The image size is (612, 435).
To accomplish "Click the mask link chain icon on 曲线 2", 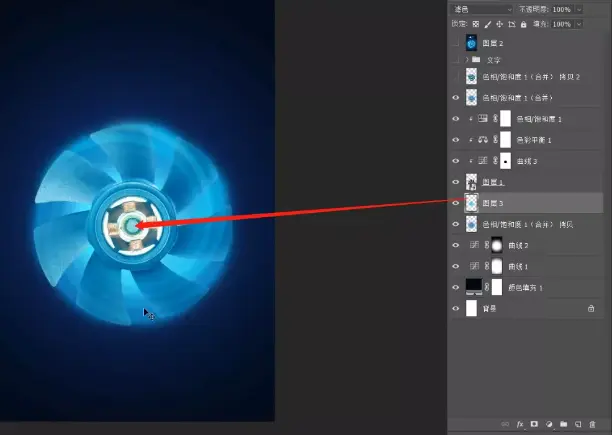I will click(x=487, y=245).
